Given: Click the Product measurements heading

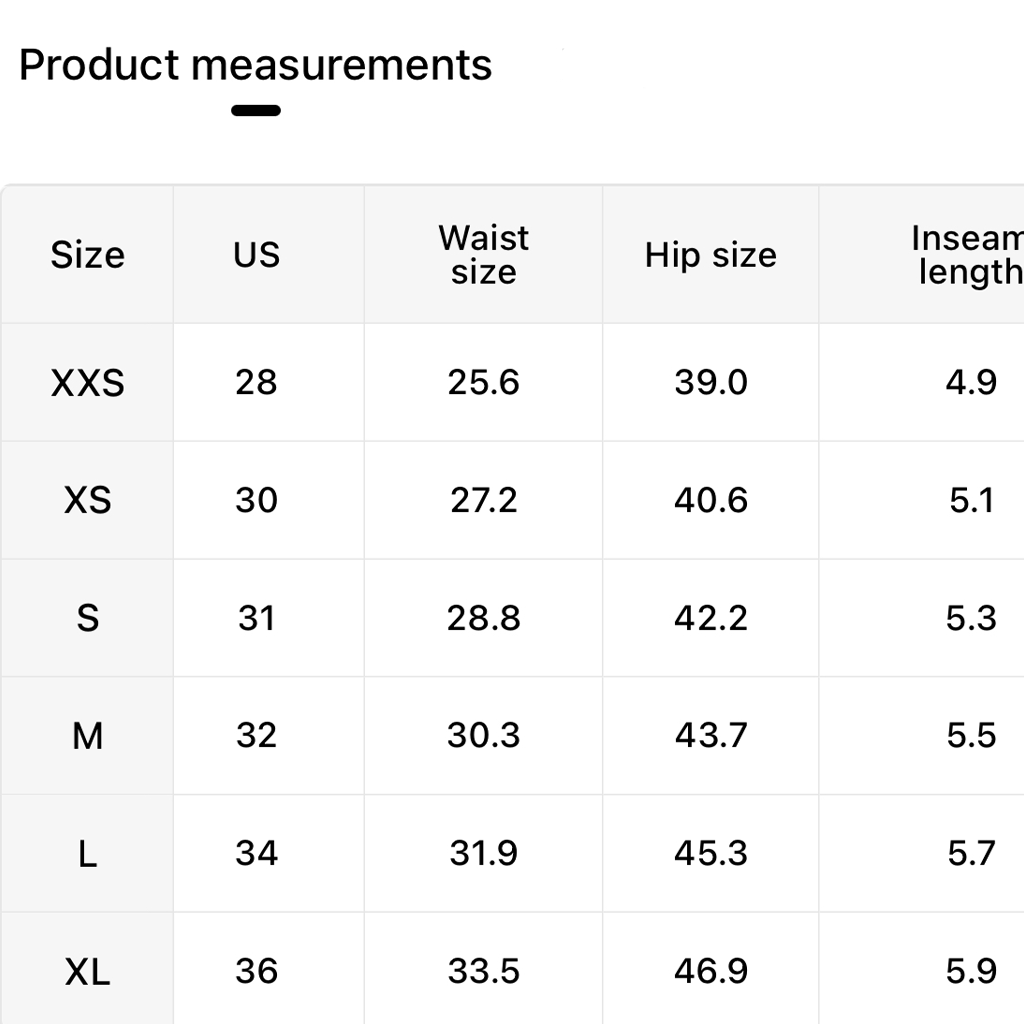Looking at the screenshot, I should click(255, 66).
